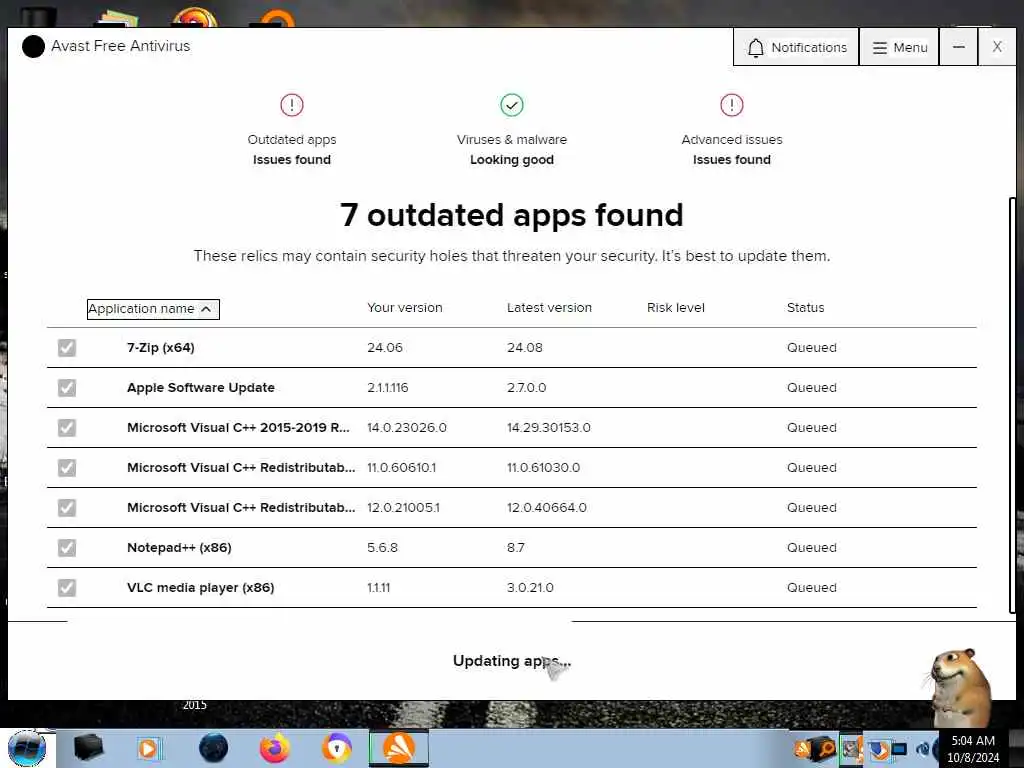
Task: Click the Status column header
Action: pos(805,308)
